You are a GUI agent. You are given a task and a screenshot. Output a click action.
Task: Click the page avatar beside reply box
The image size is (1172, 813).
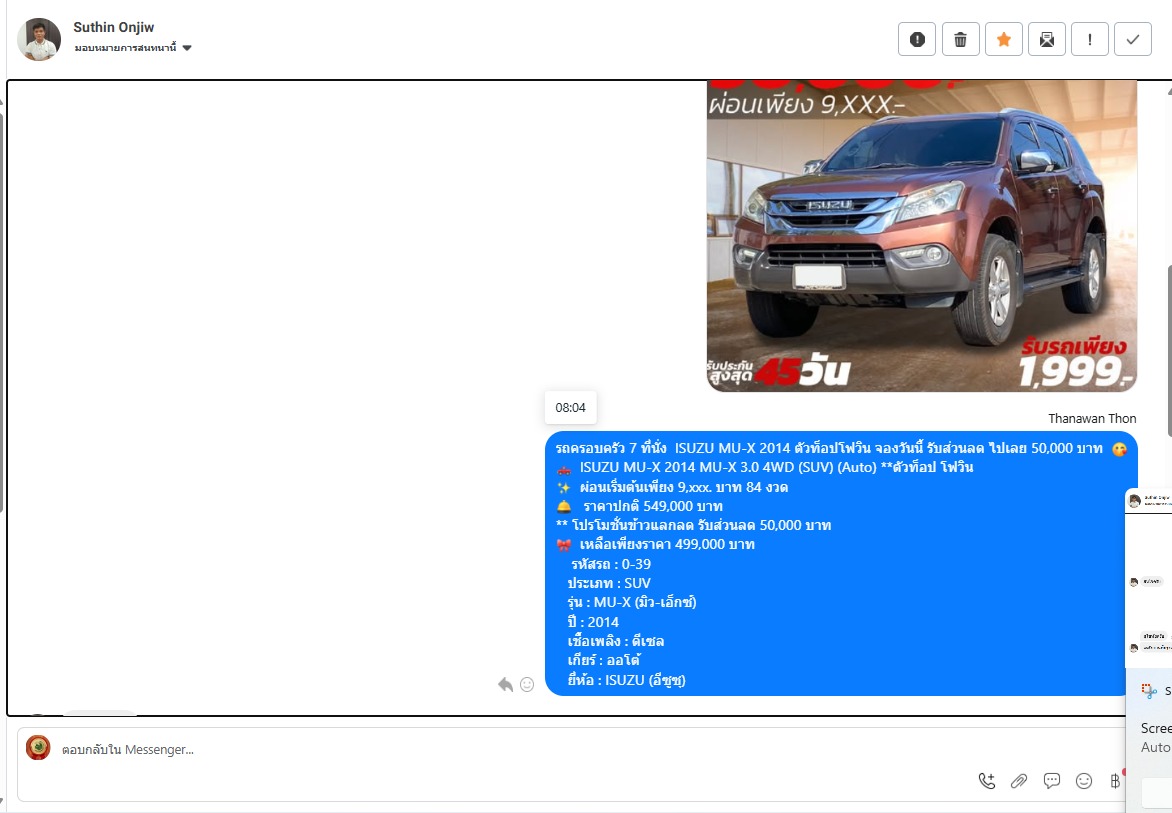pos(38,748)
